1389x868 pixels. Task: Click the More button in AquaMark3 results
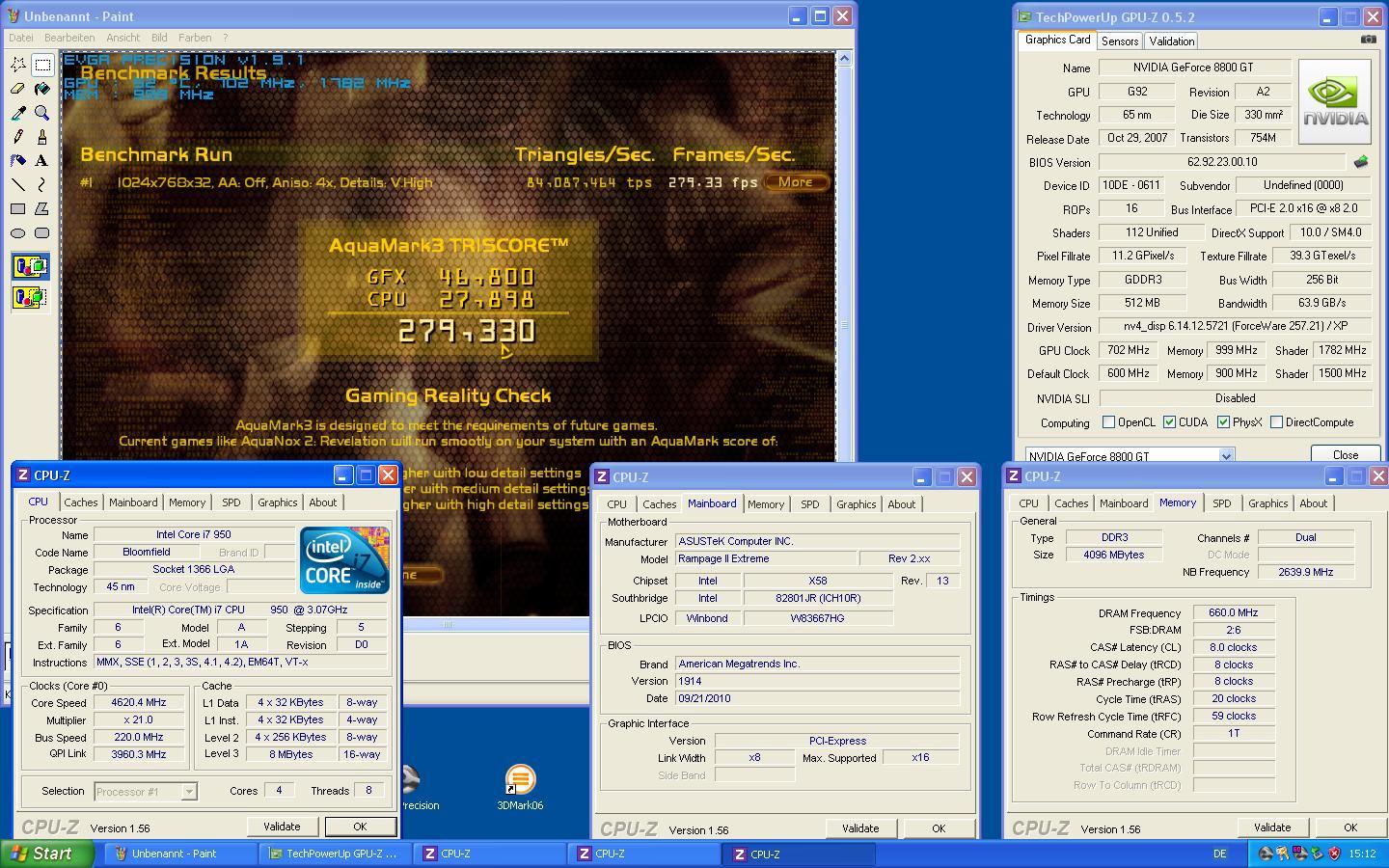click(796, 181)
